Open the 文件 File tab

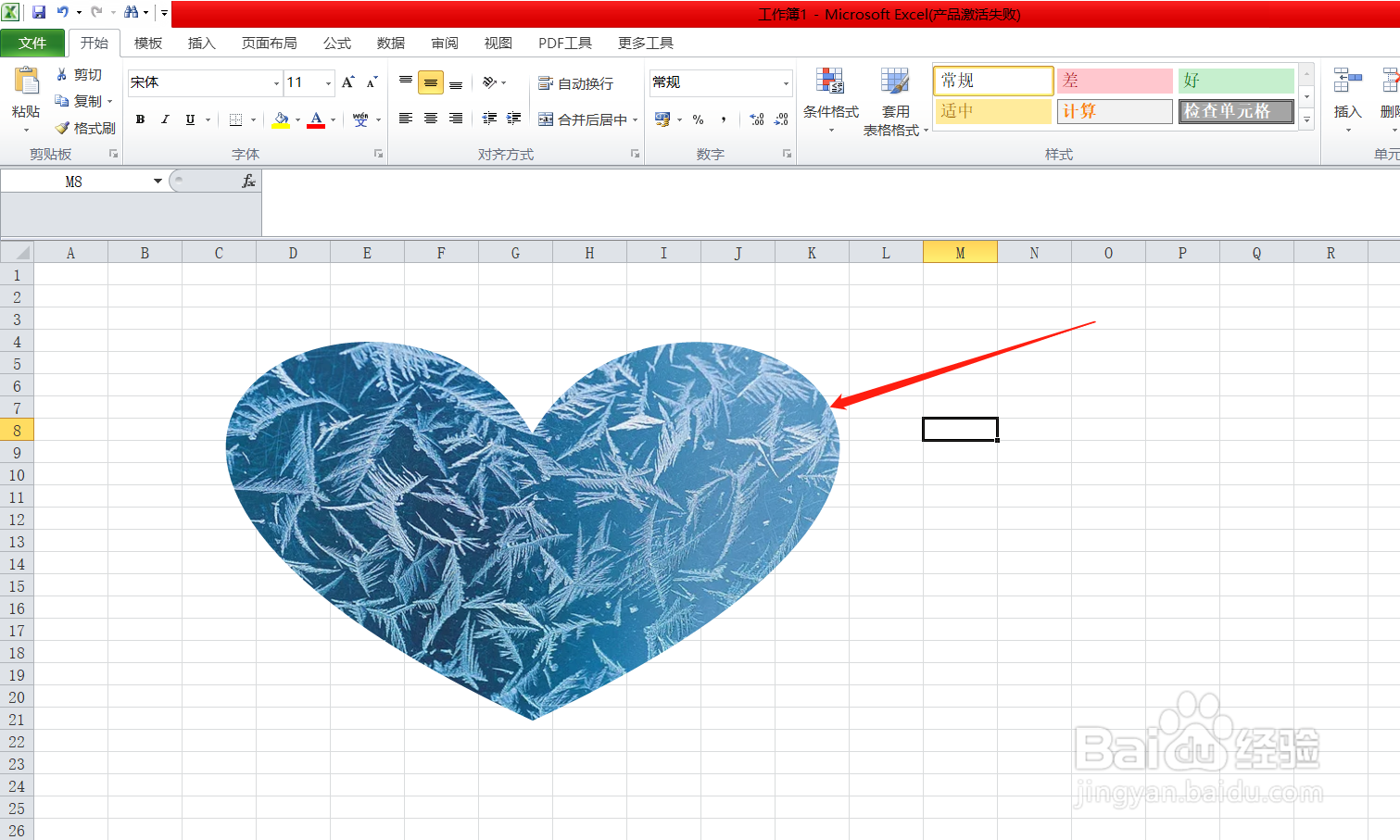32,44
